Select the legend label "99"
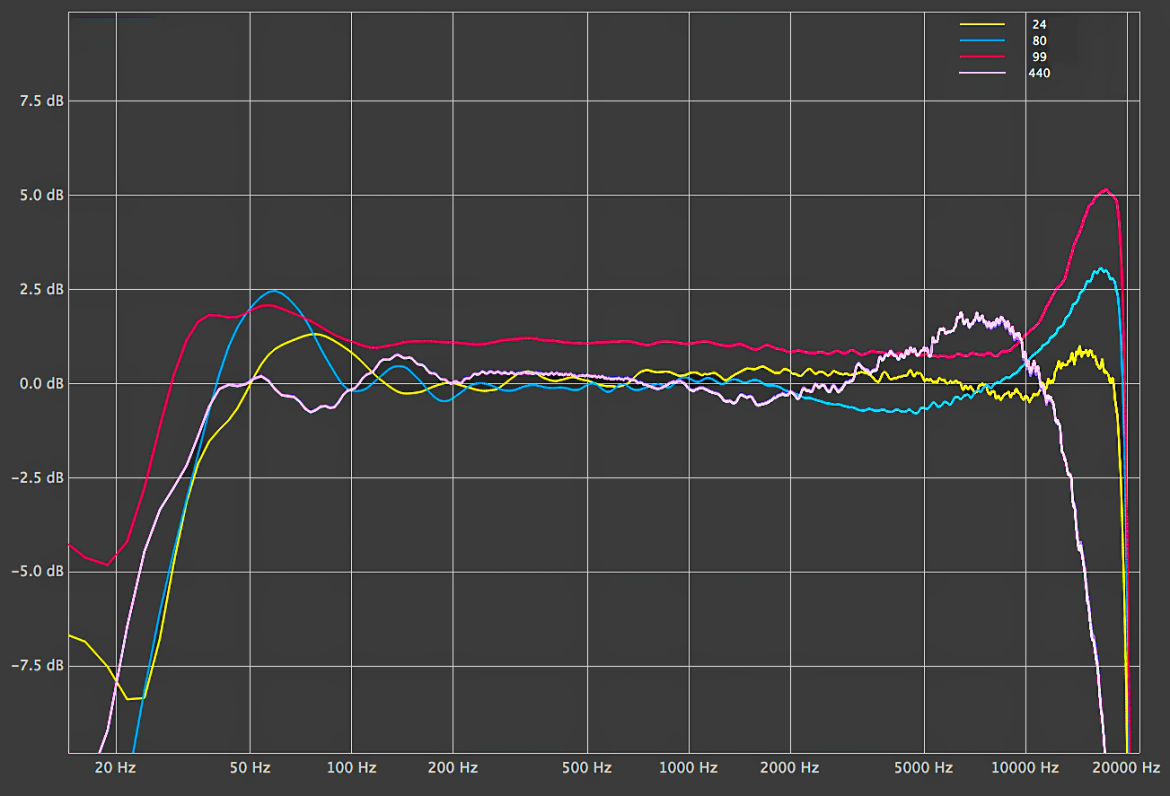Image resolution: width=1170 pixels, height=796 pixels. [x=1039, y=57]
